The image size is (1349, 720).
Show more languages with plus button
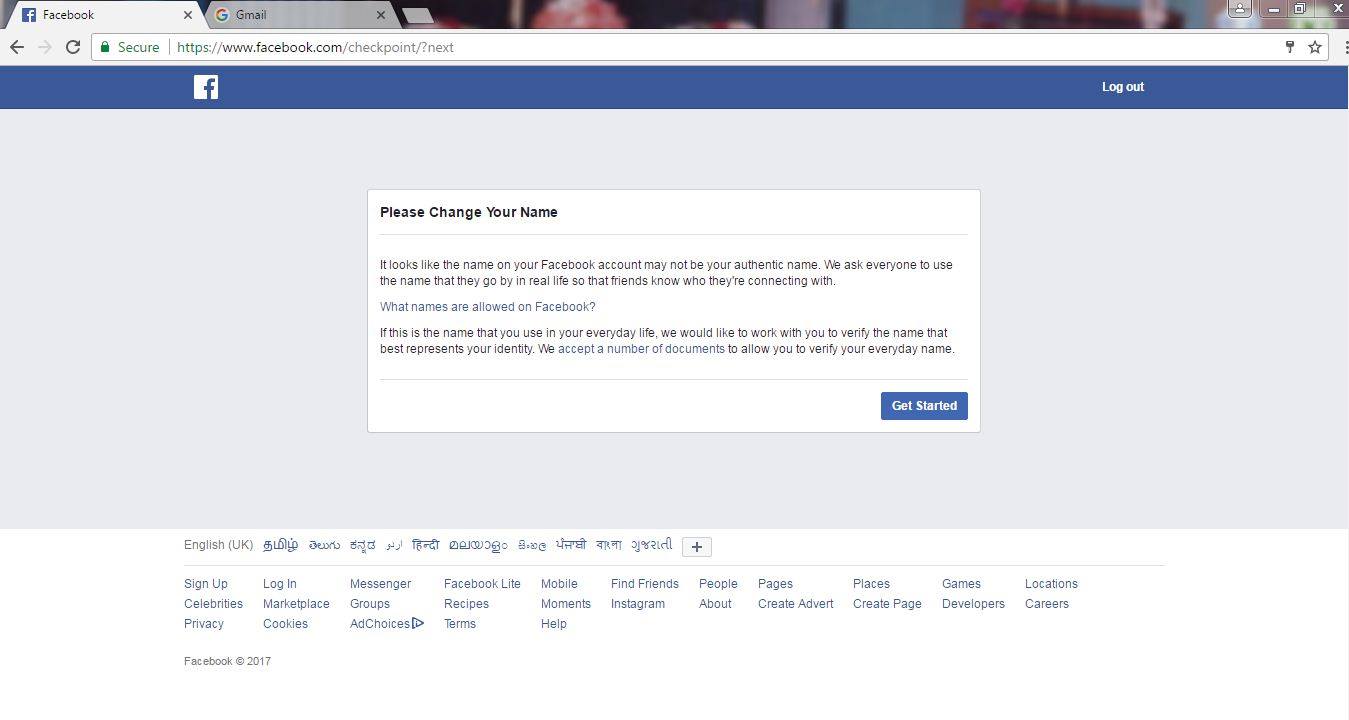pyautogui.click(x=697, y=546)
